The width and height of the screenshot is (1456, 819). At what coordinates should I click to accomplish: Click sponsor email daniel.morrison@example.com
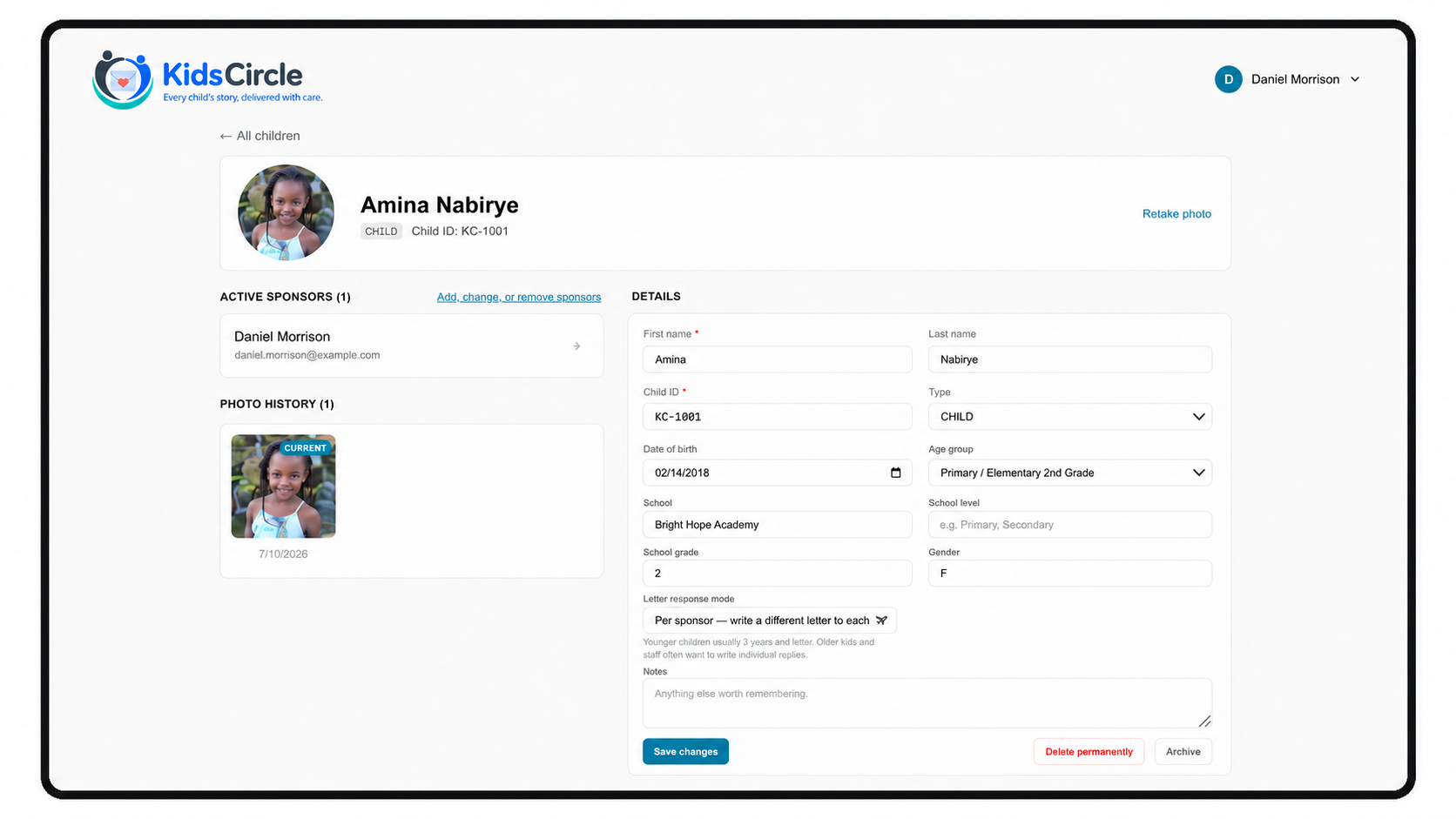(x=307, y=355)
